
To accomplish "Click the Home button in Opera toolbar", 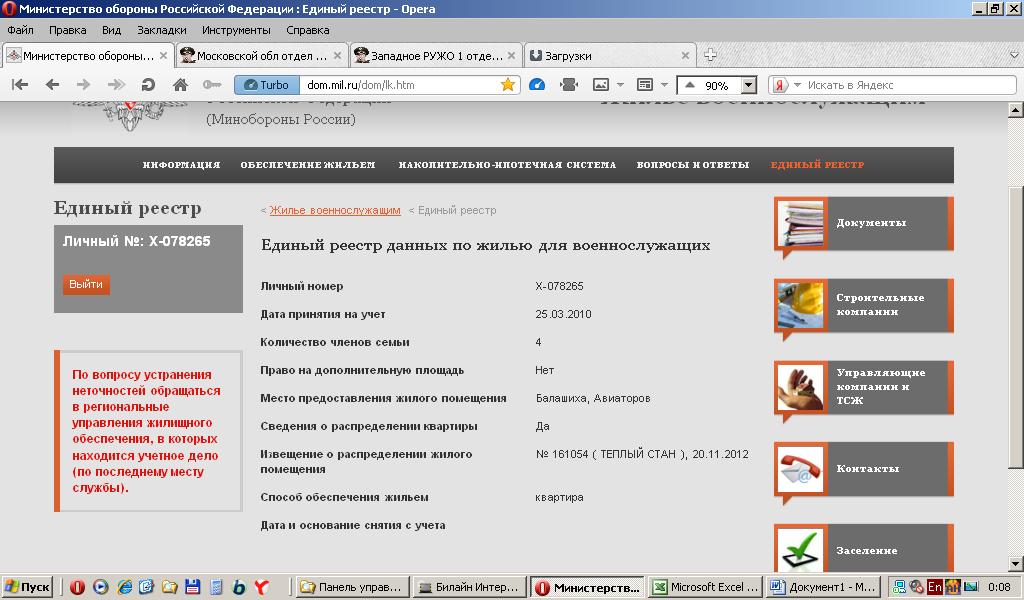I will [x=180, y=85].
